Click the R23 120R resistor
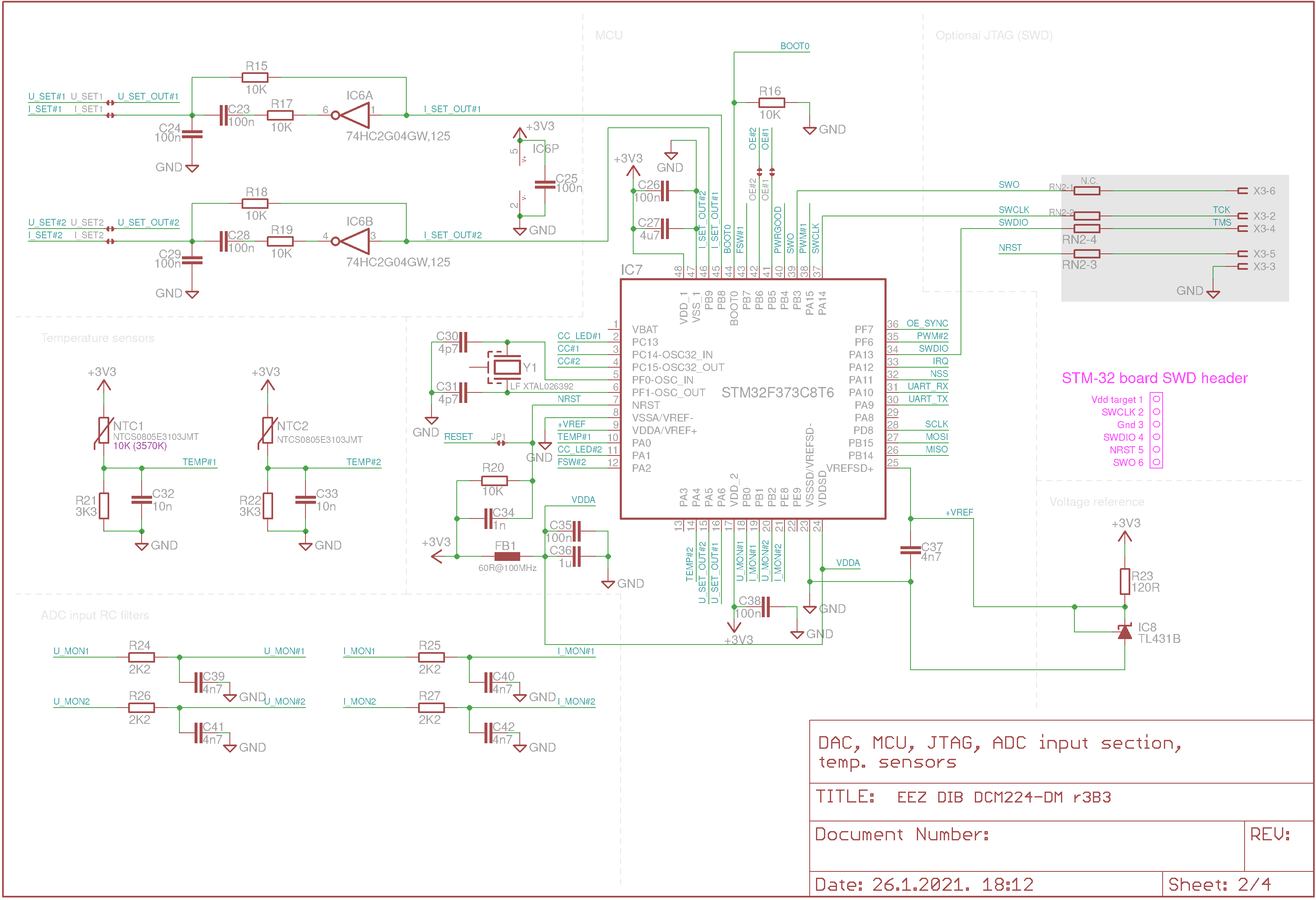This screenshot has height=900, width=1316. tap(1125, 581)
